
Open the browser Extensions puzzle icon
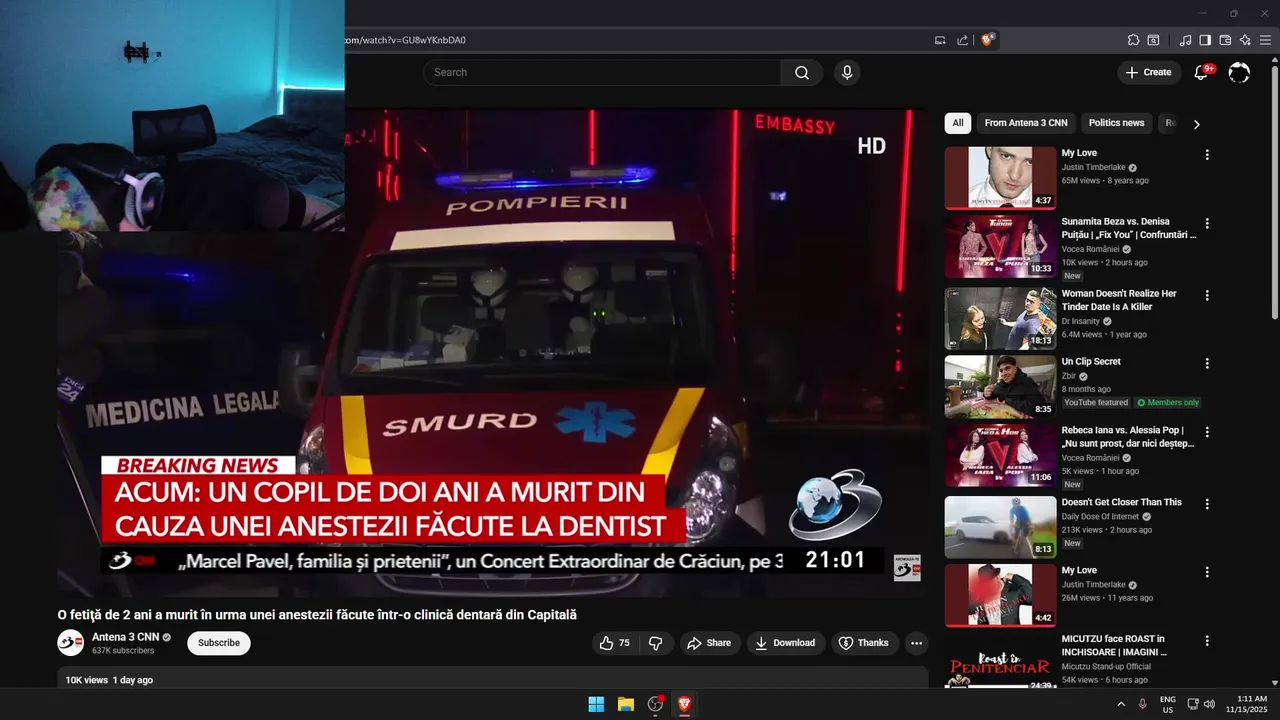click(1133, 40)
